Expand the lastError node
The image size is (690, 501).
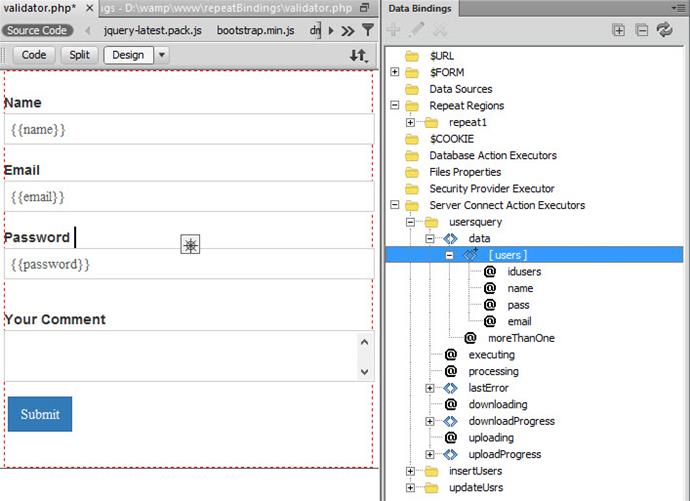point(429,388)
